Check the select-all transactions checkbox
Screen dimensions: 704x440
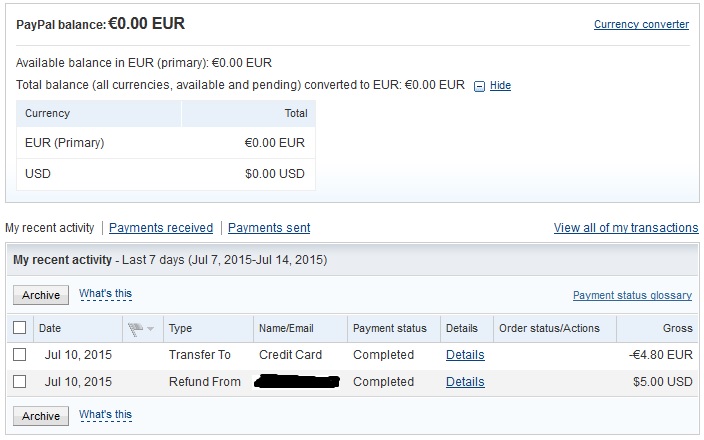pos(20,328)
